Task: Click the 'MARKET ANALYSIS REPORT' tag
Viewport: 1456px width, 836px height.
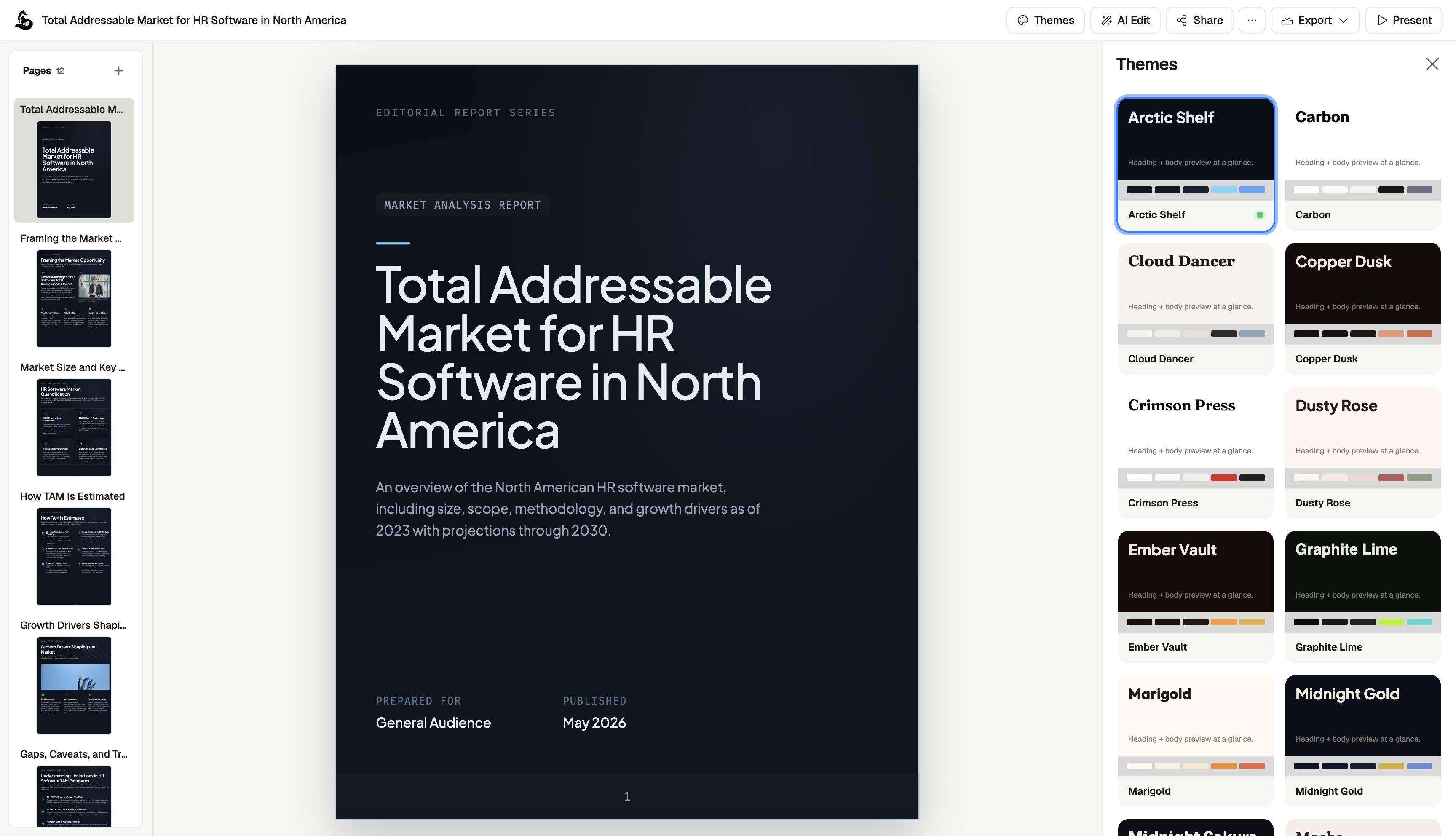Action: (463, 205)
